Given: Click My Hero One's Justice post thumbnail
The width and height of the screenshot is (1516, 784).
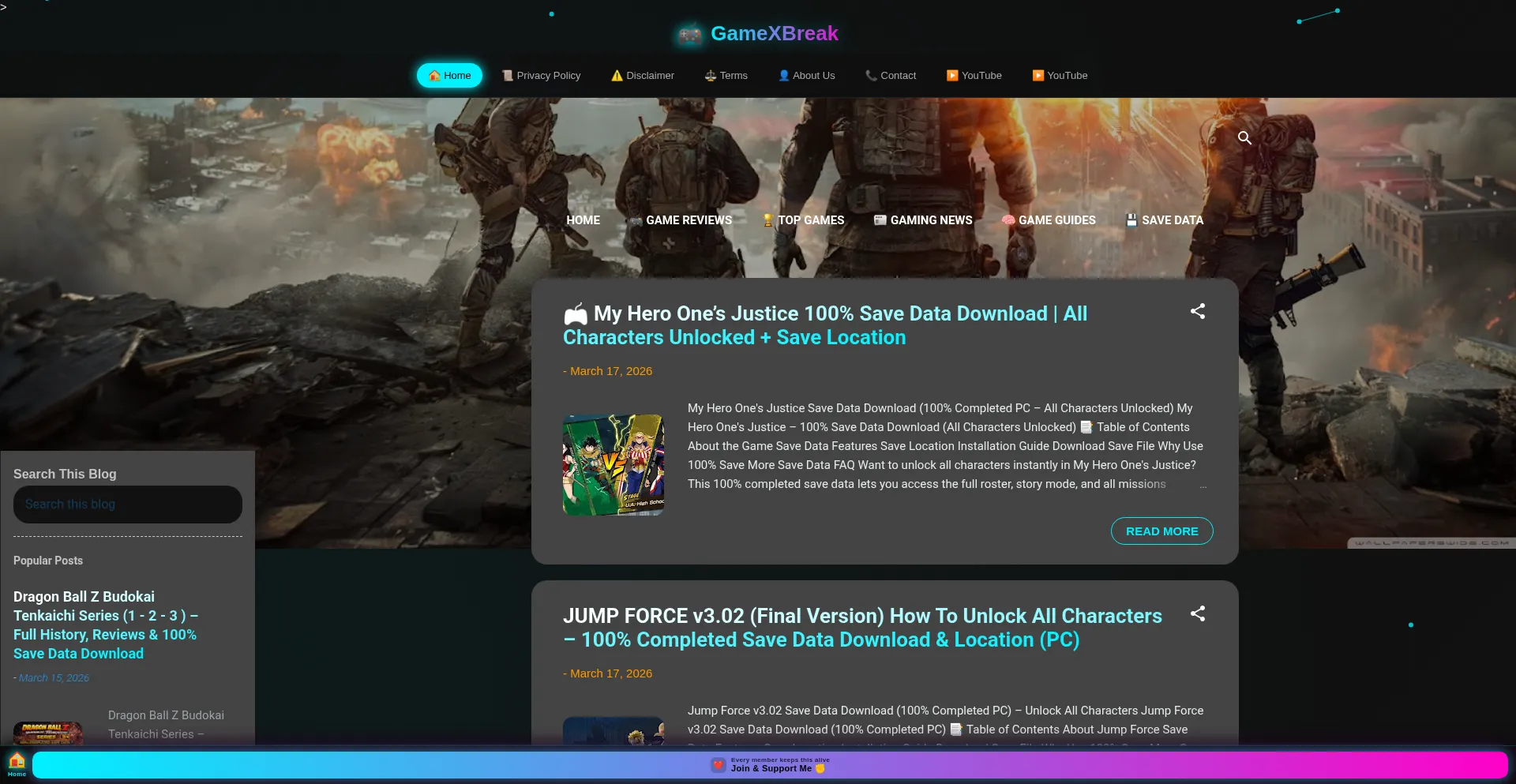Looking at the screenshot, I should pyautogui.click(x=614, y=465).
